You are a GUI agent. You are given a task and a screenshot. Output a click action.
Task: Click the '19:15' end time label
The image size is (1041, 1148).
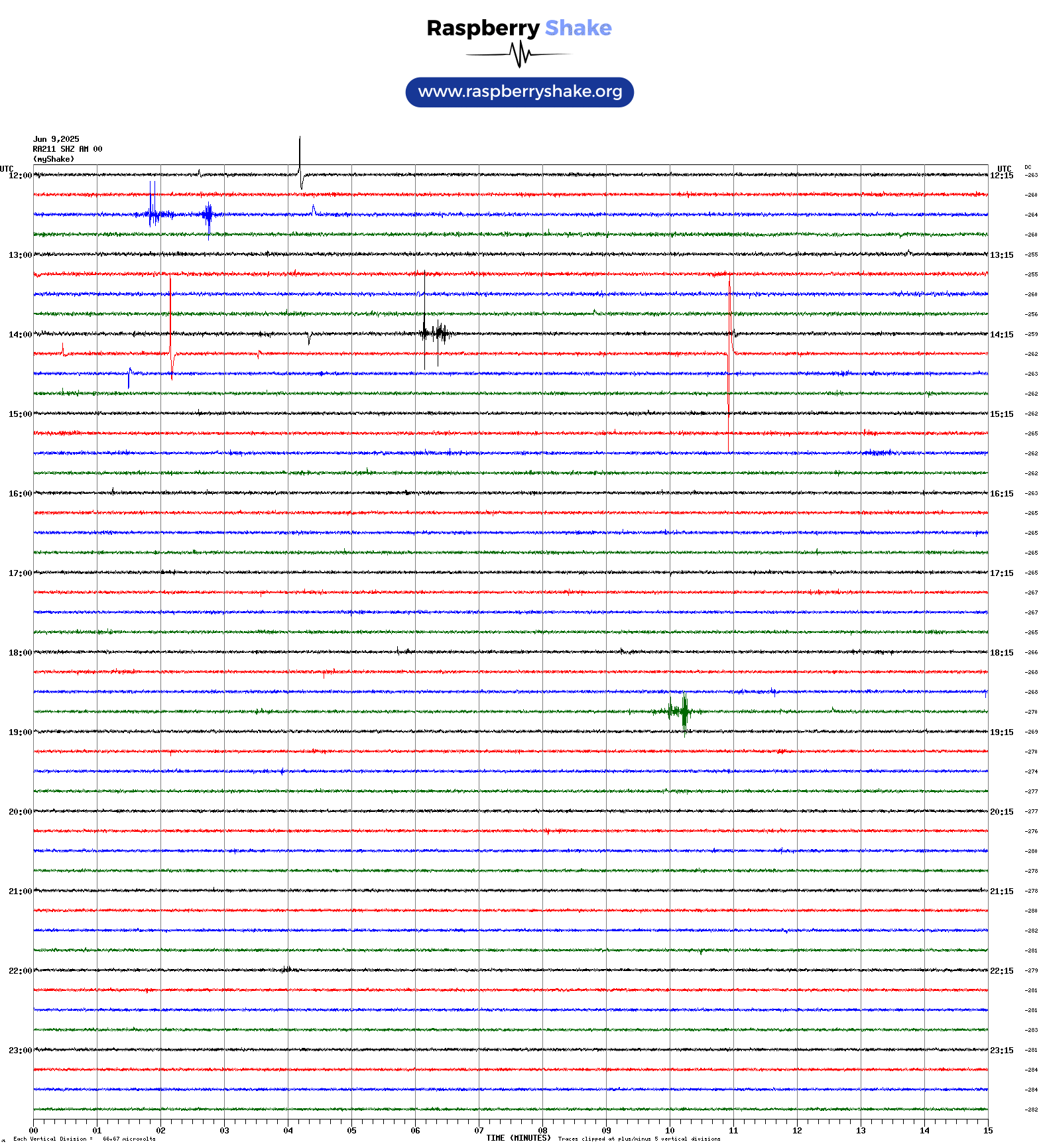tap(1002, 732)
